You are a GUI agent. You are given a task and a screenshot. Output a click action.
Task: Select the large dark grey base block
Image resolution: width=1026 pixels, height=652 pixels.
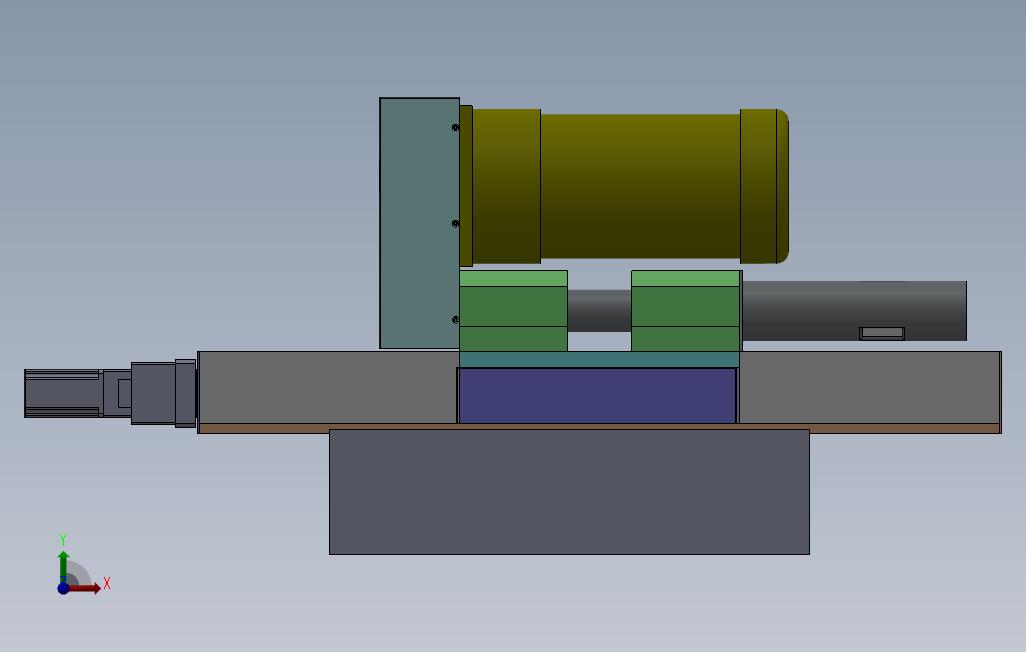569,492
